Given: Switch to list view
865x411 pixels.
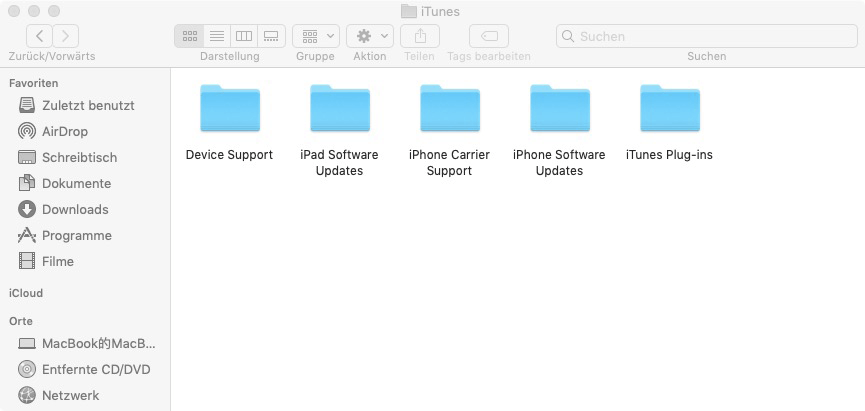Looking at the screenshot, I should coord(217,36).
